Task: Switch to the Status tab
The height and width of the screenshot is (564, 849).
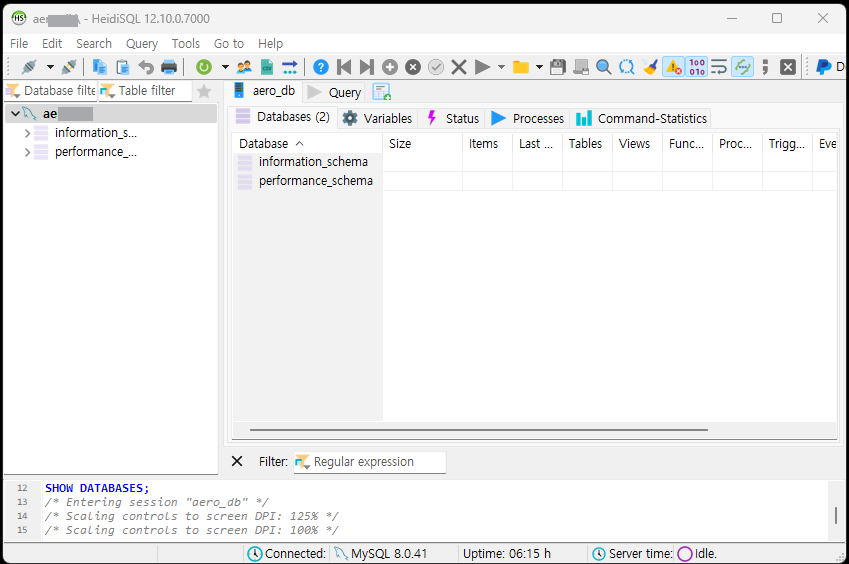Action: click(454, 118)
